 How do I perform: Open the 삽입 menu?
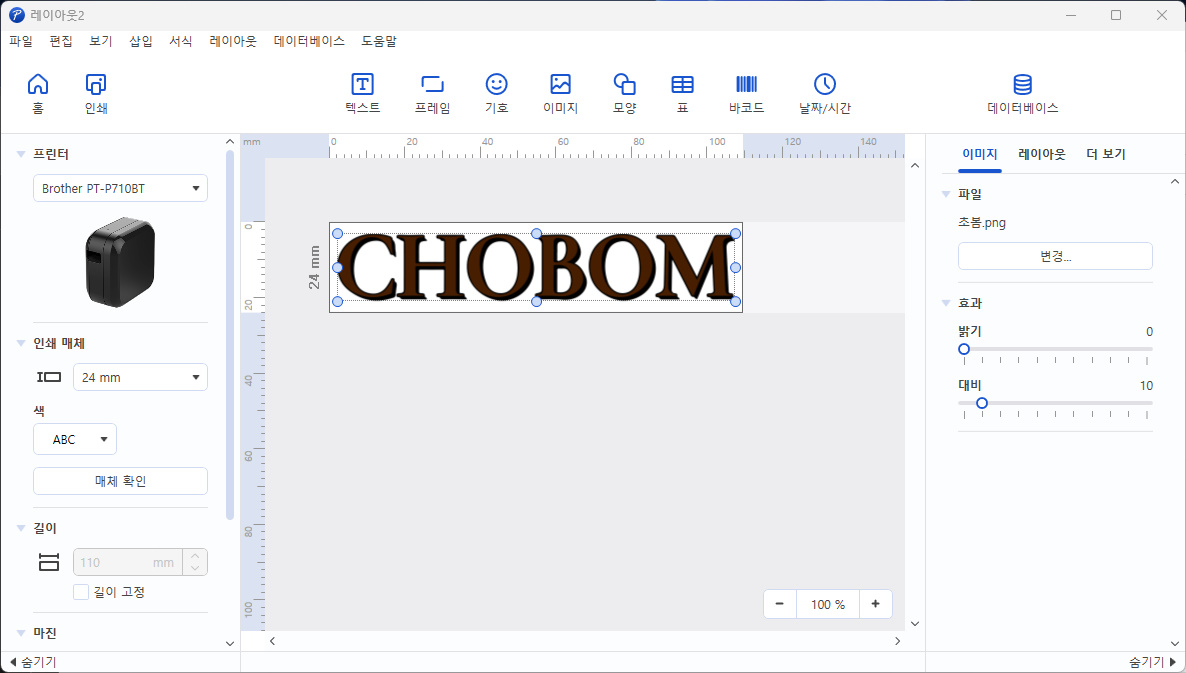[x=141, y=41]
